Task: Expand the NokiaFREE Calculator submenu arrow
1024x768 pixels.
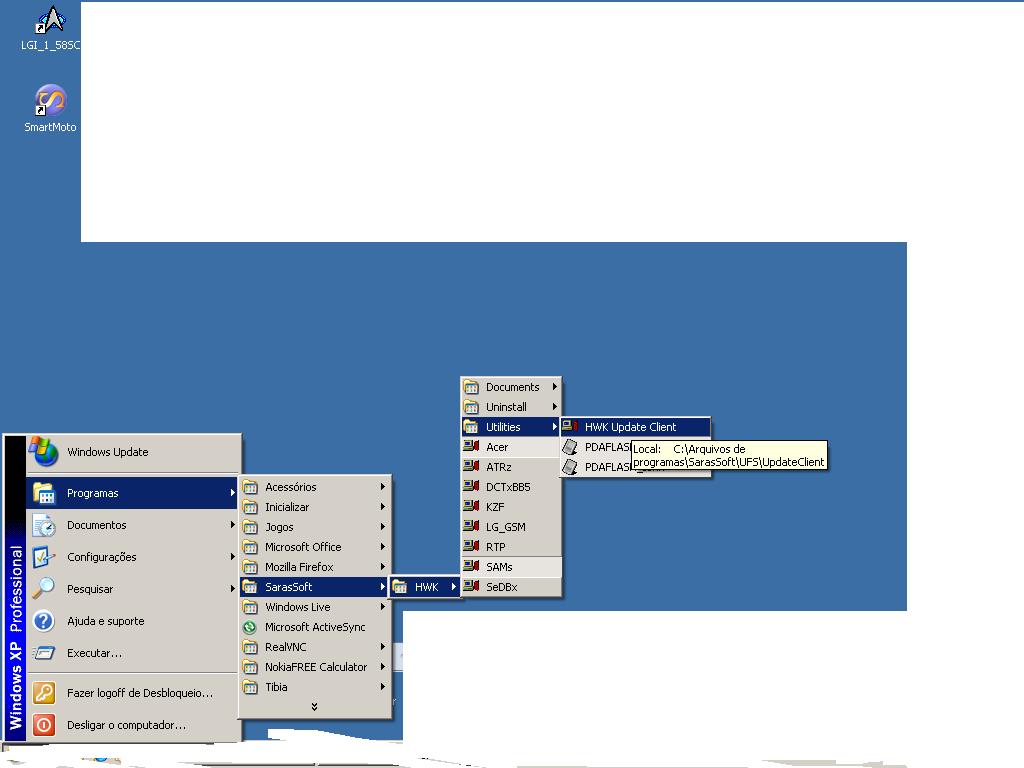Action: click(383, 667)
